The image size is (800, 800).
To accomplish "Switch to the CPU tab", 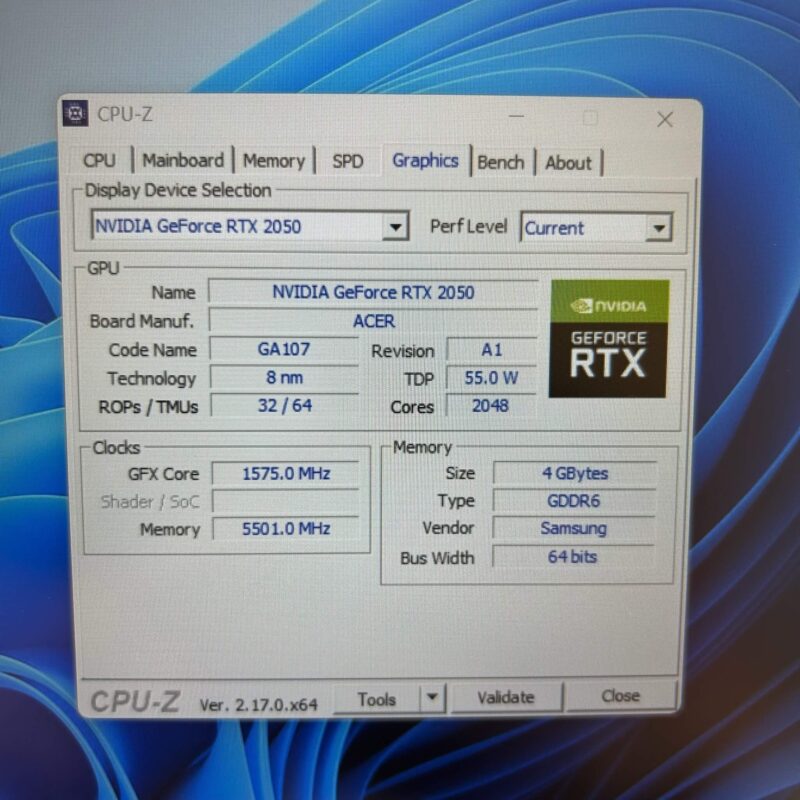I will 99,160.
